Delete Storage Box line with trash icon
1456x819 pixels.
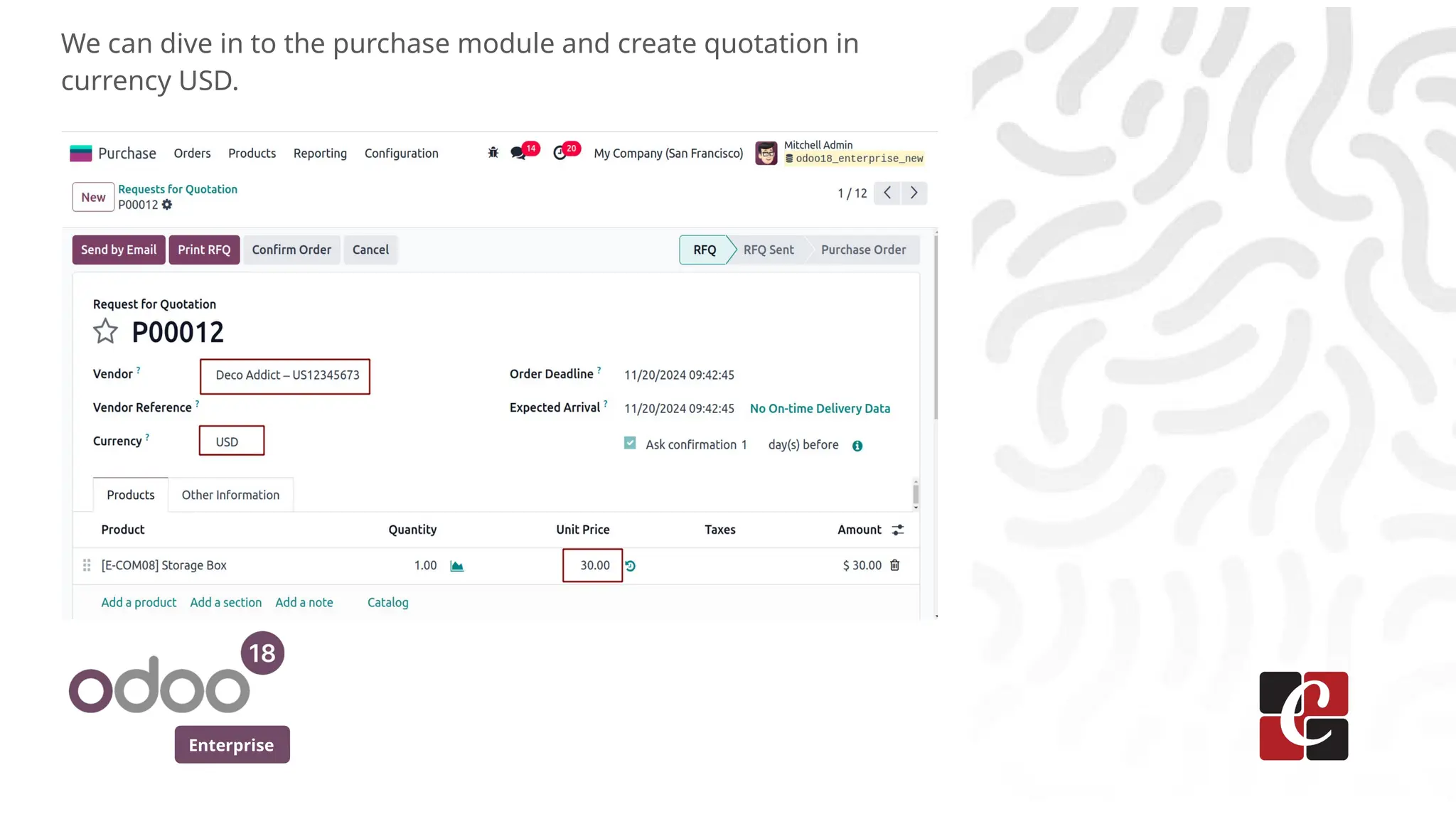point(895,565)
